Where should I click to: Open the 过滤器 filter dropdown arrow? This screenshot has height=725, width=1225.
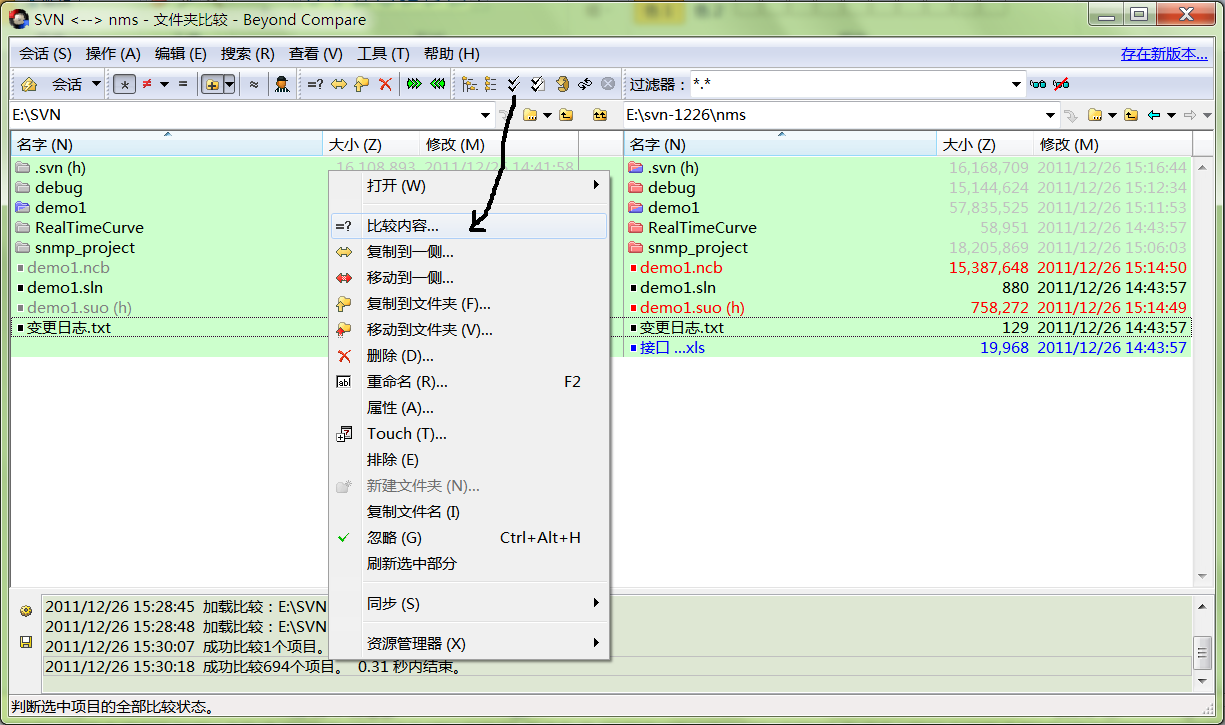click(1016, 85)
